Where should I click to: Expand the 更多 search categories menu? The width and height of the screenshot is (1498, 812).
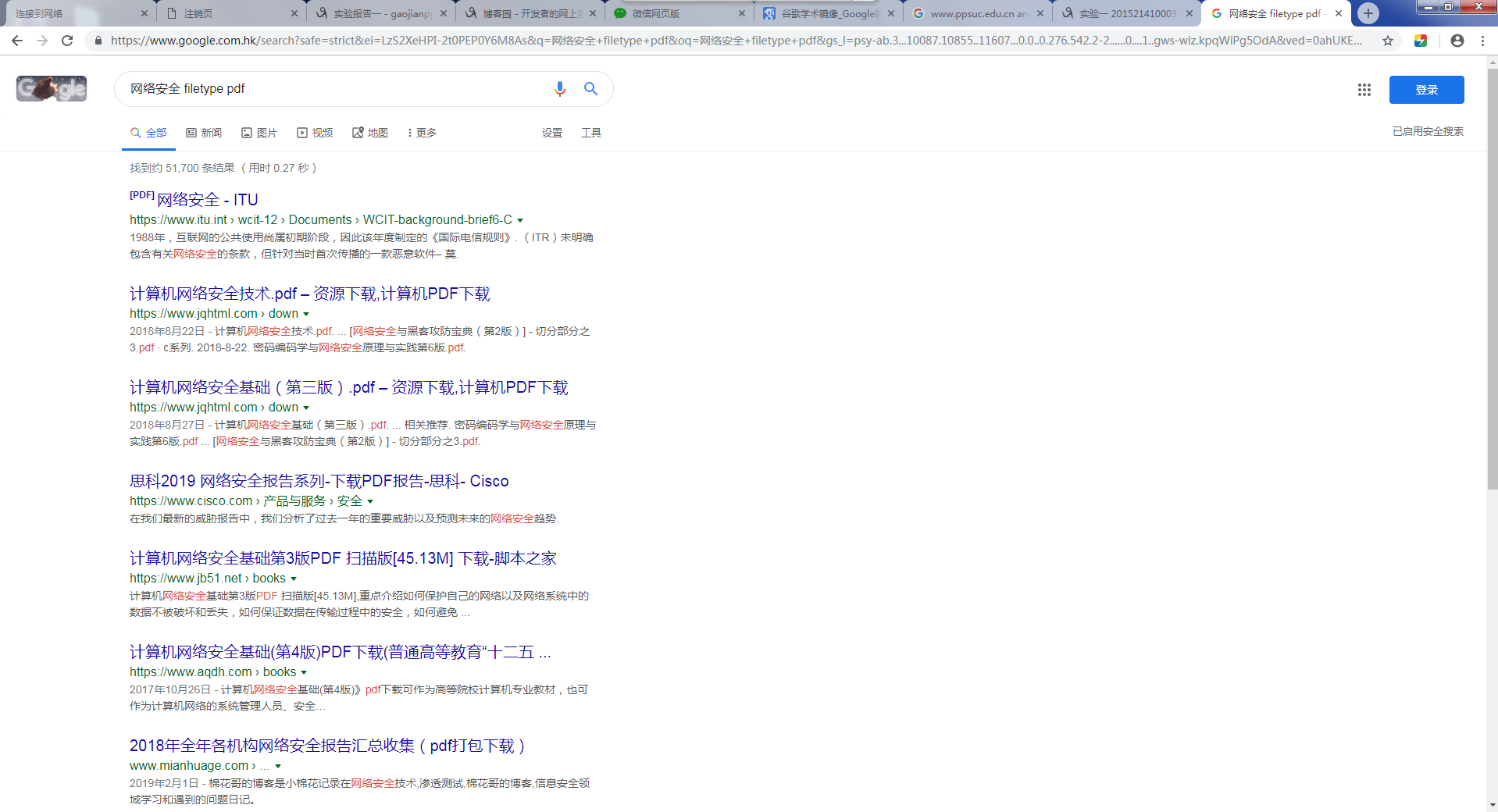(x=422, y=133)
